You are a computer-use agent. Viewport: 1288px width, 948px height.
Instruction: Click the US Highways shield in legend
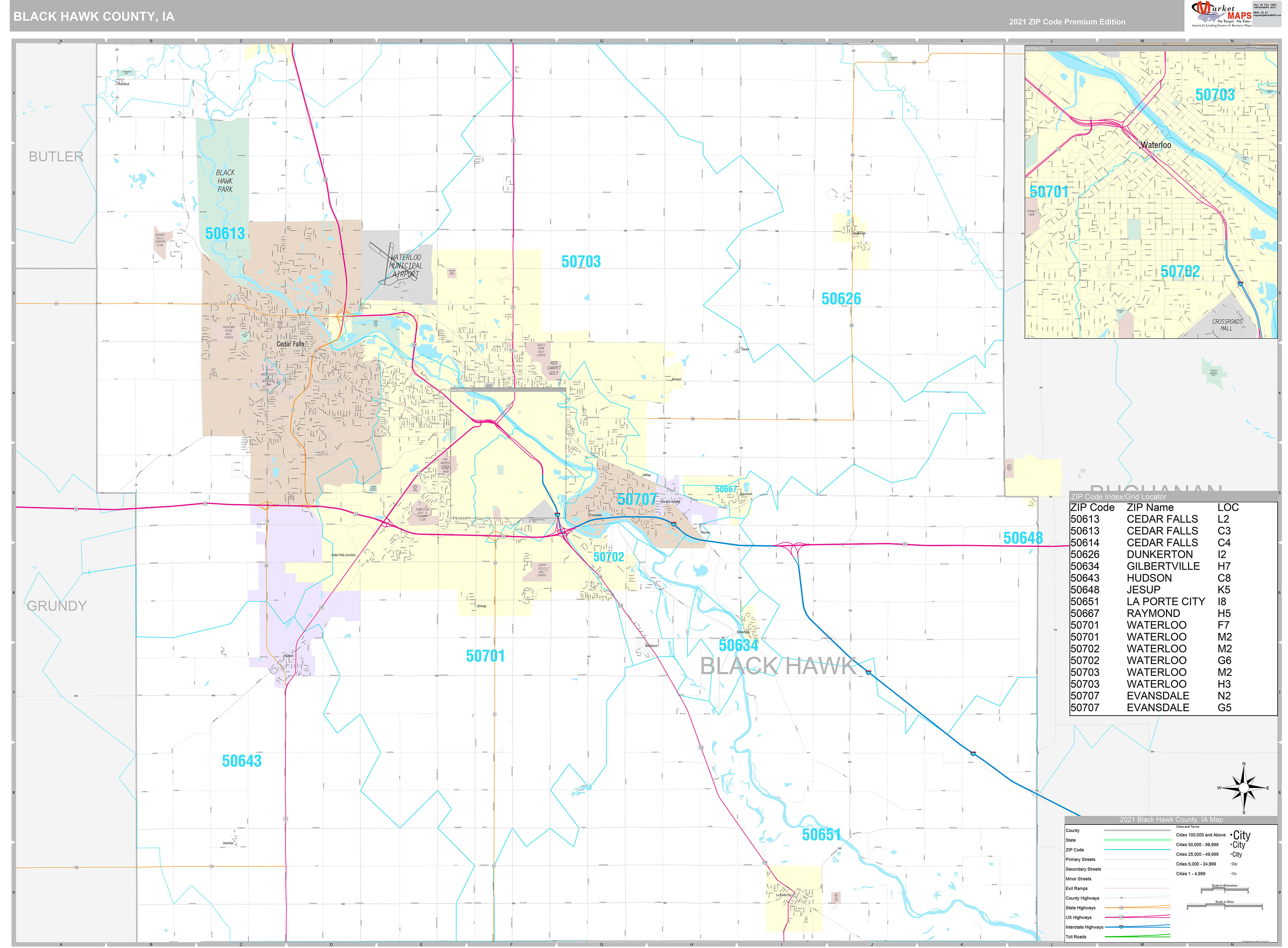coord(1121,917)
